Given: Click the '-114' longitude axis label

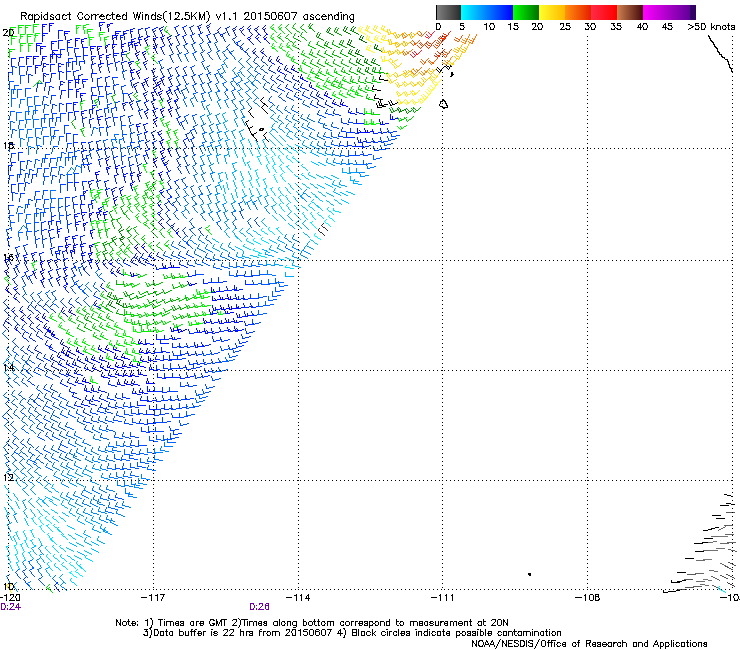Looking at the screenshot, I should [x=298, y=598].
